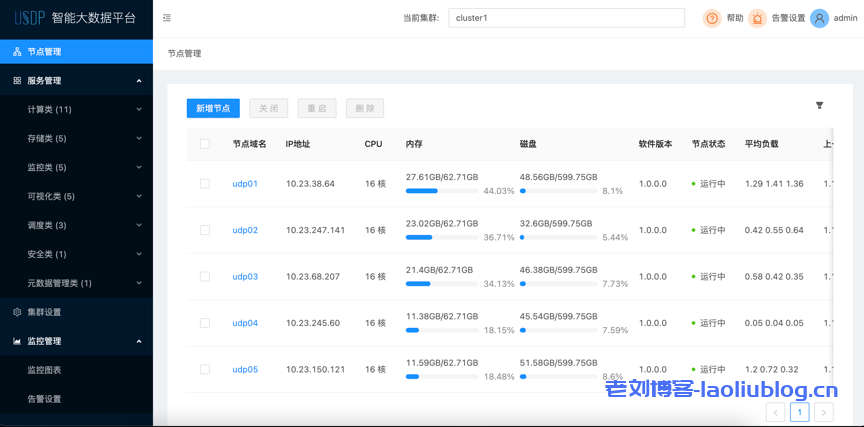Open node link udp03
This screenshot has height=427, width=864.
pyautogui.click(x=245, y=277)
